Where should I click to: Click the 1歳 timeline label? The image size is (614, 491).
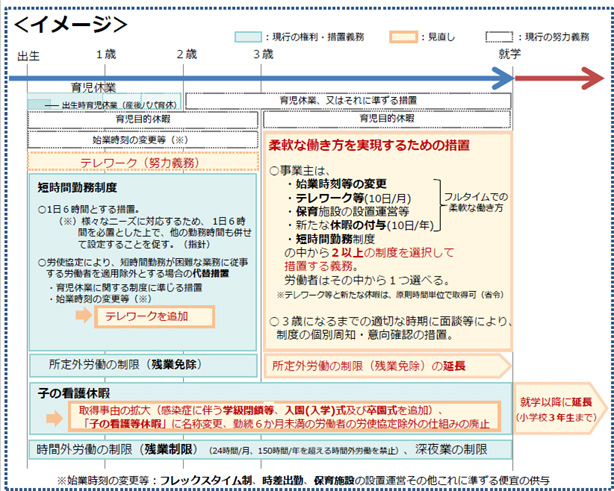point(106,54)
